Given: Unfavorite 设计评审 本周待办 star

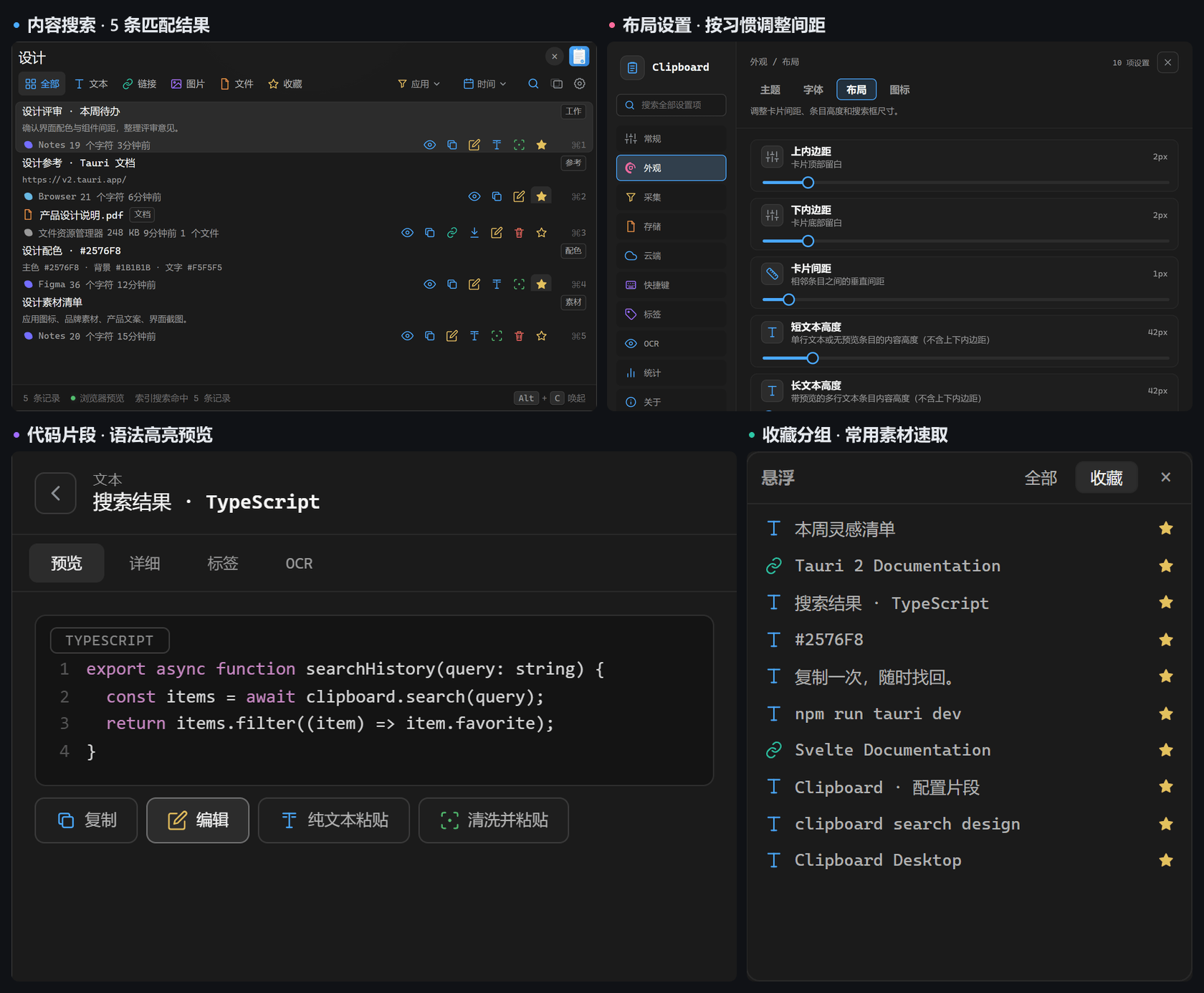Looking at the screenshot, I should [x=542, y=145].
